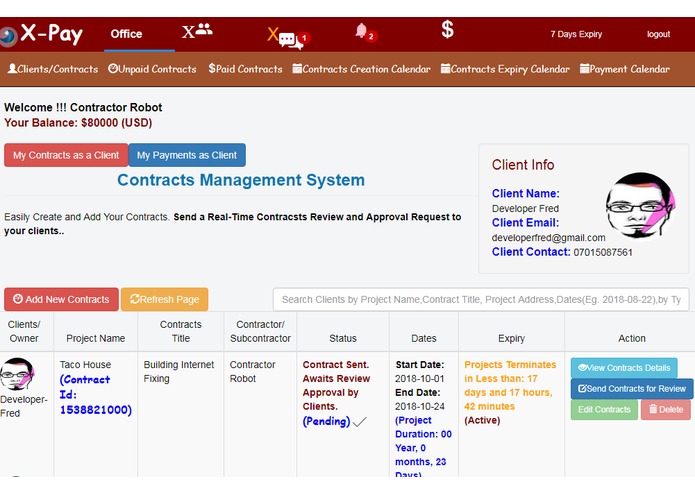Screen dimensions: 695x494
Task: Click the Project Name column header
Action: tap(95, 338)
